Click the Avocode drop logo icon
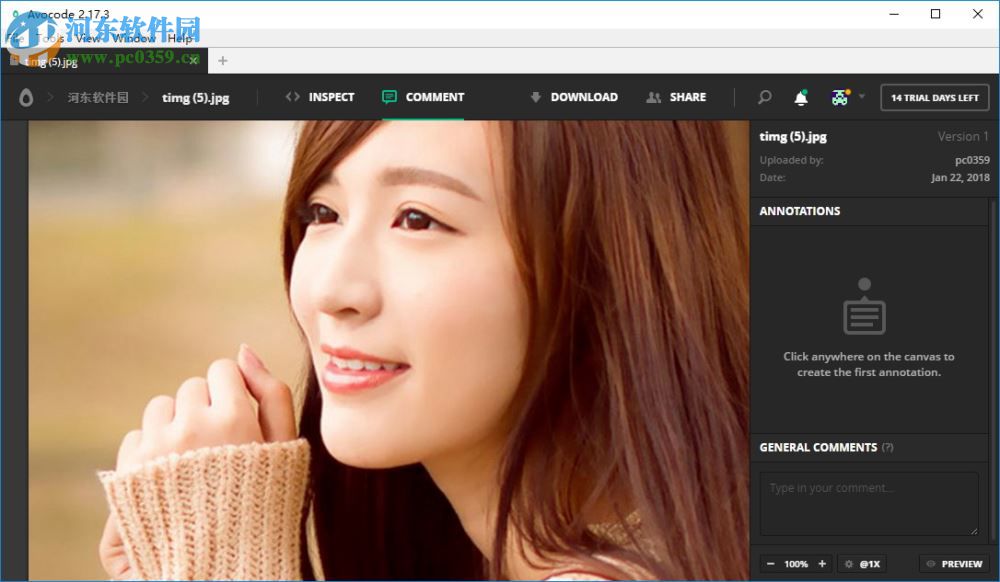This screenshot has width=1000, height=582. 26,98
